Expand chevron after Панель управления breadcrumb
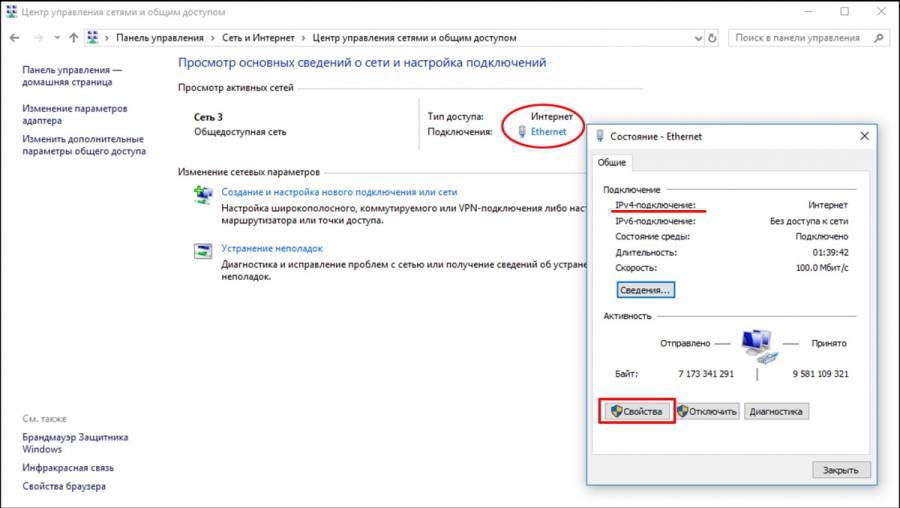Screen dimensions: 900x508 [211, 38]
